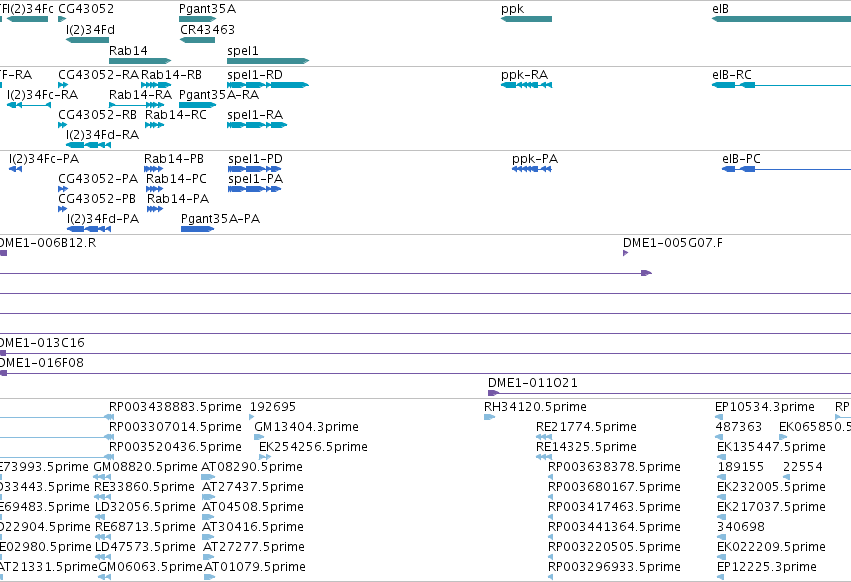
Task: Select the ppk gene feature
Action: 526,19
